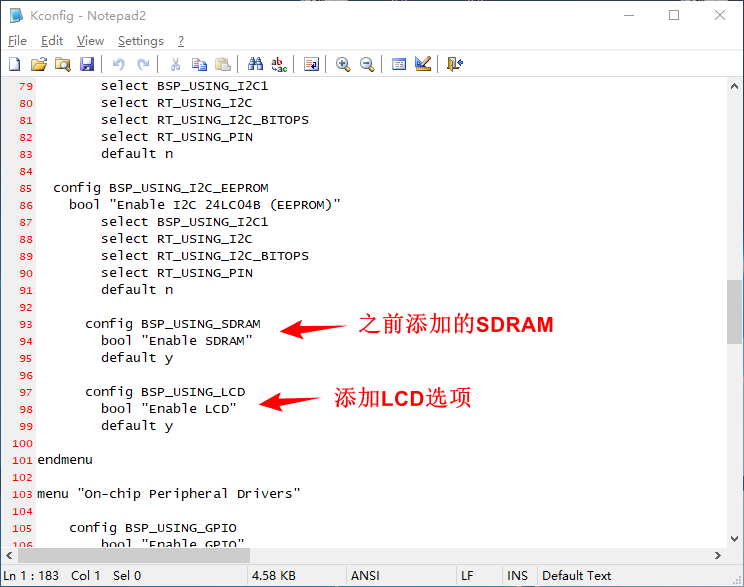Viewport: 744px width, 587px height.
Task: Click the Default Text scheme in status bar
Action: tap(576, 576)
